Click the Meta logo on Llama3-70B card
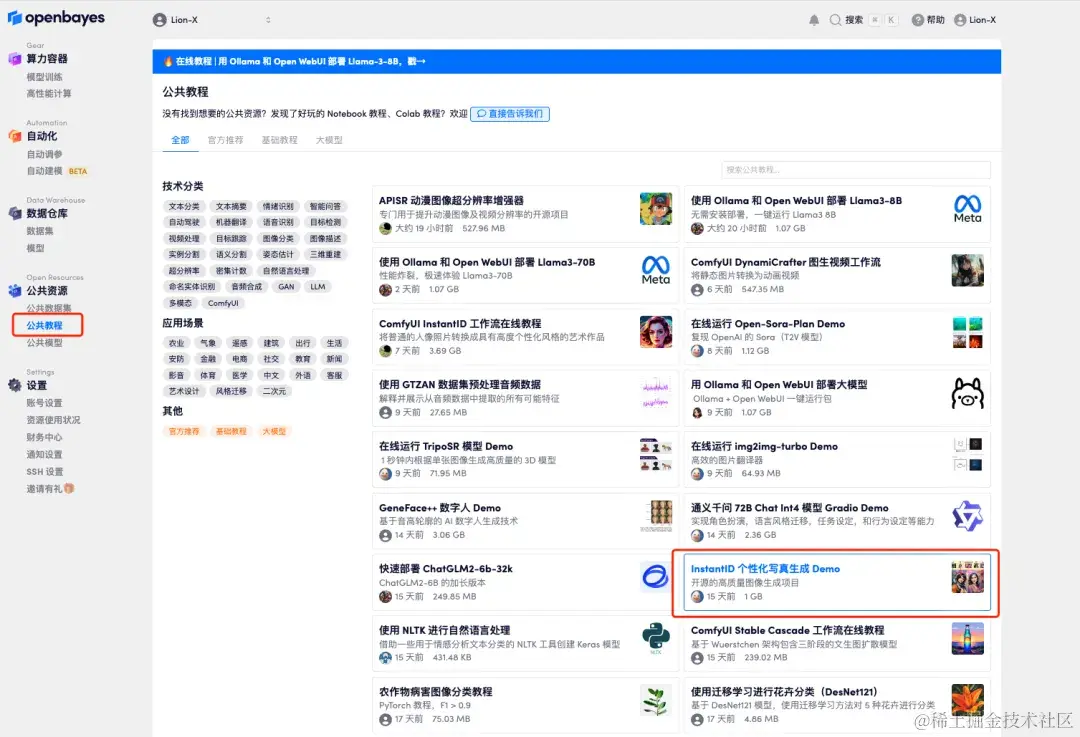Viewport: 1080px width, 737px height. pos(655,270)
